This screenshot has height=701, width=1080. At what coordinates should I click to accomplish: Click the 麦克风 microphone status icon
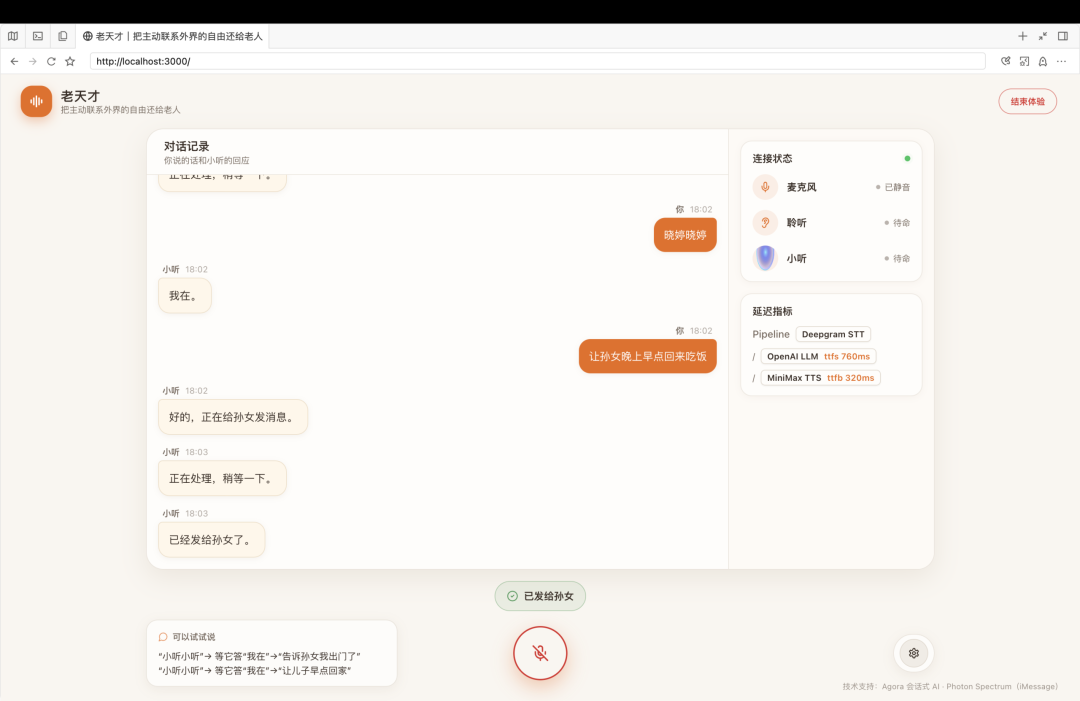point(765,187)
